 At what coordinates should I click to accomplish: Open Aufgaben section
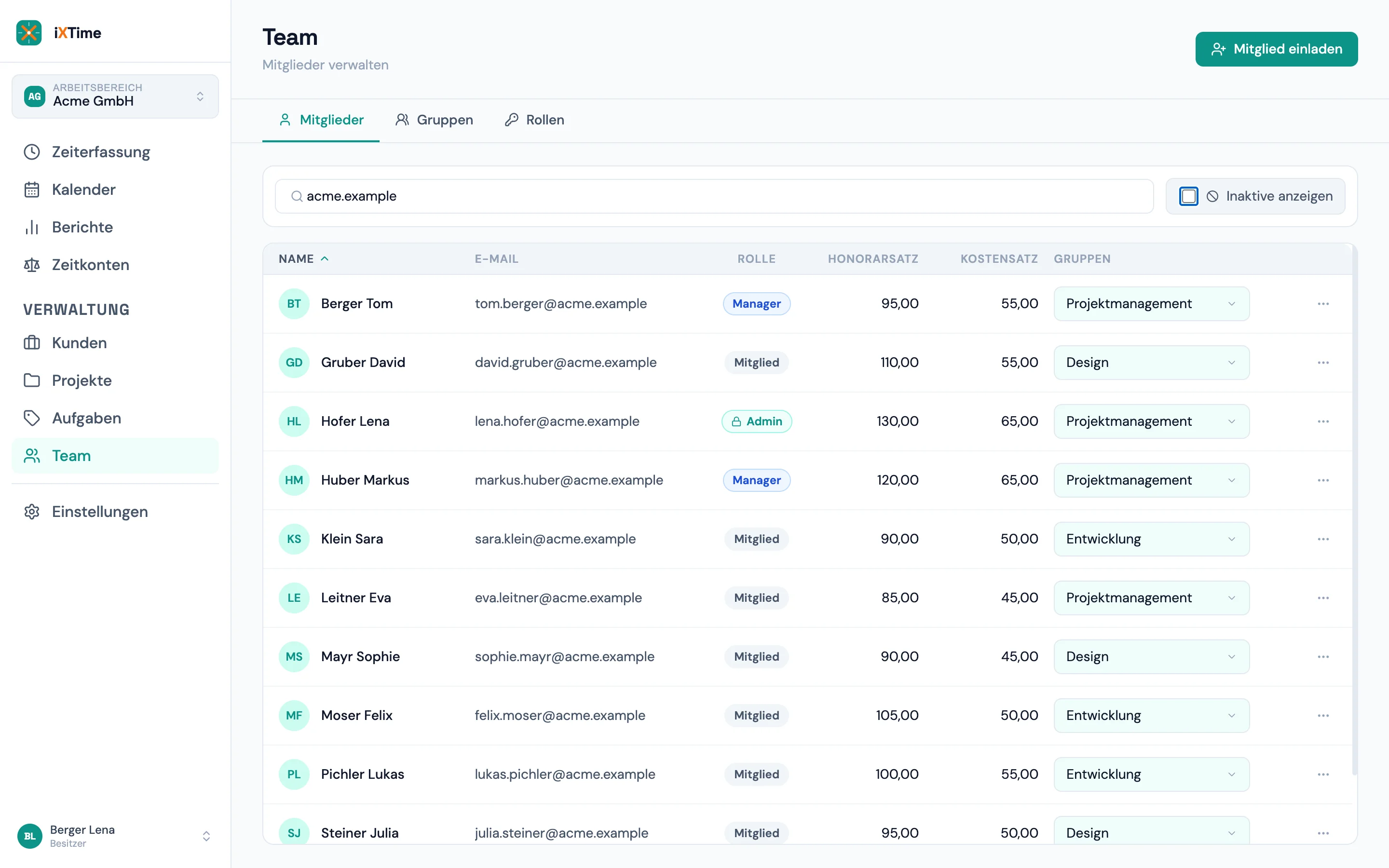(x=115, y=418)
